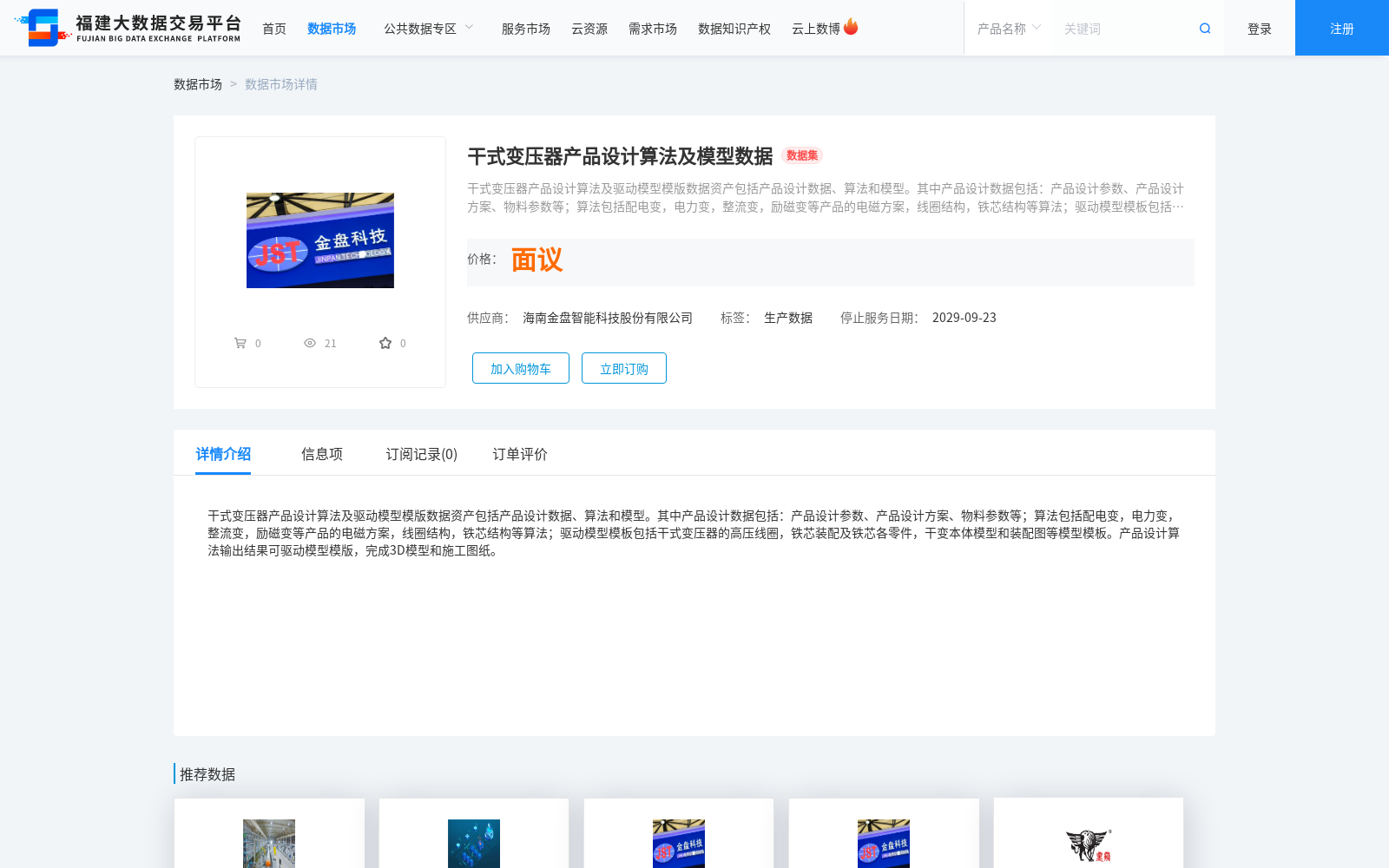Go to 首页 in navigation
Screen dimensions: 1389x868
[x=274, y=29]
